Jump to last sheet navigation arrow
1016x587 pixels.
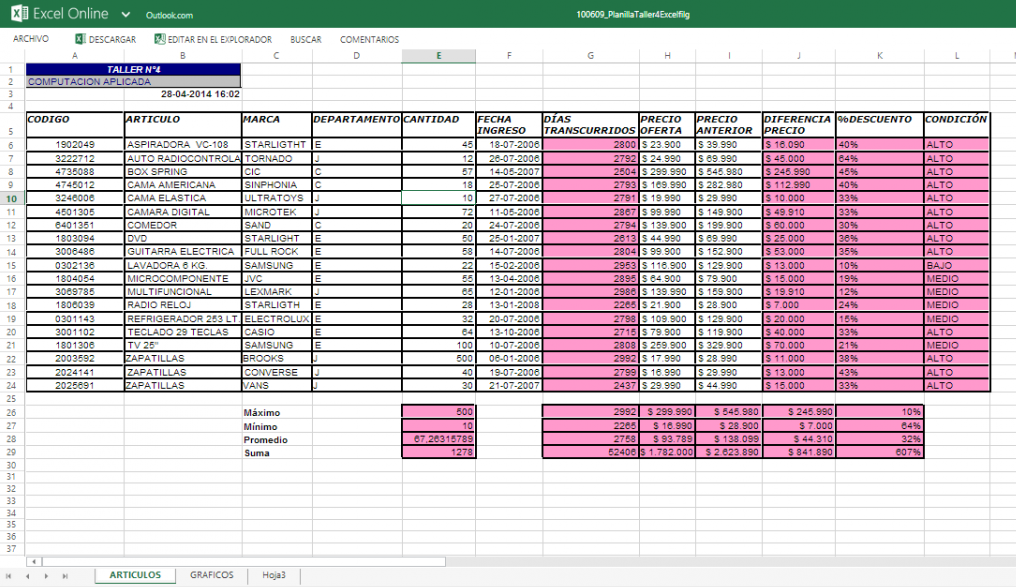click(65, 576)
